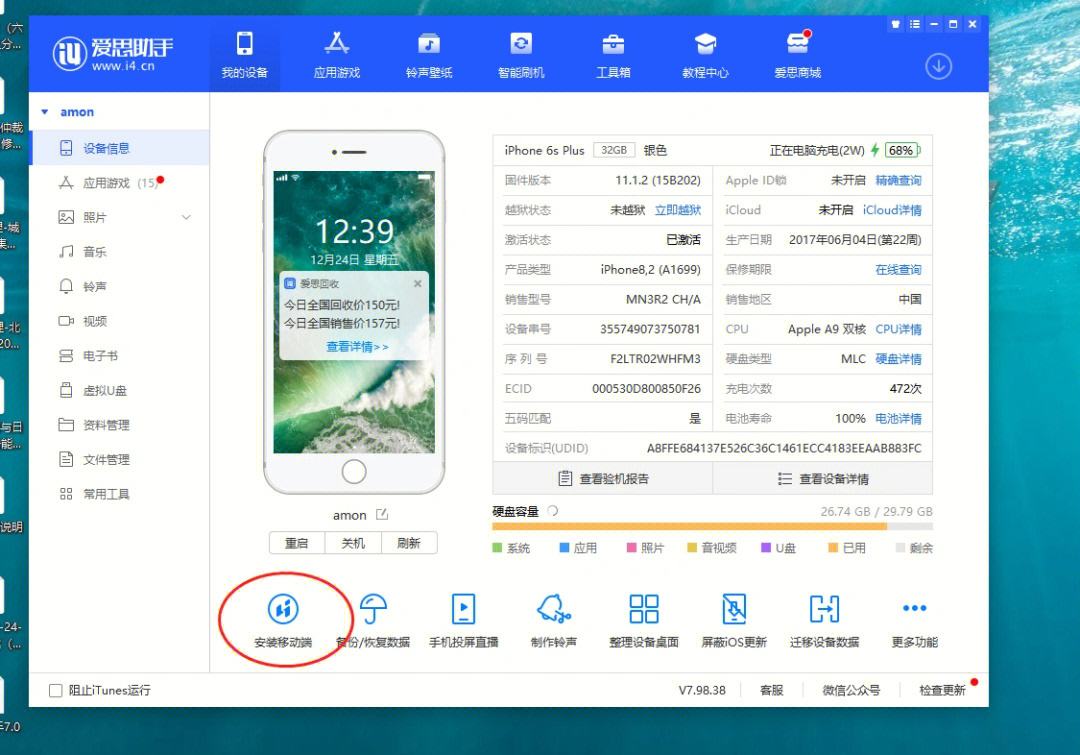Click the blue 应用 legend swatch
The height and width of the screenshot is (755, 1080).
tap(564, 548)
